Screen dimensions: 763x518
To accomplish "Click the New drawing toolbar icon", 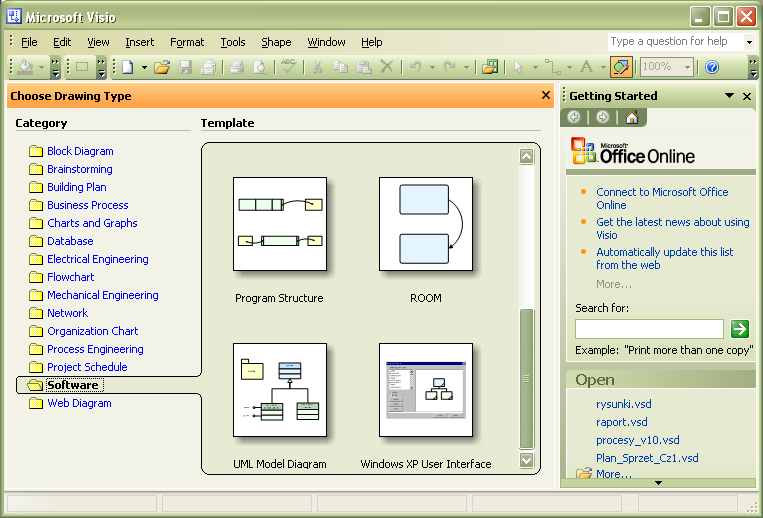I will 128,67.
